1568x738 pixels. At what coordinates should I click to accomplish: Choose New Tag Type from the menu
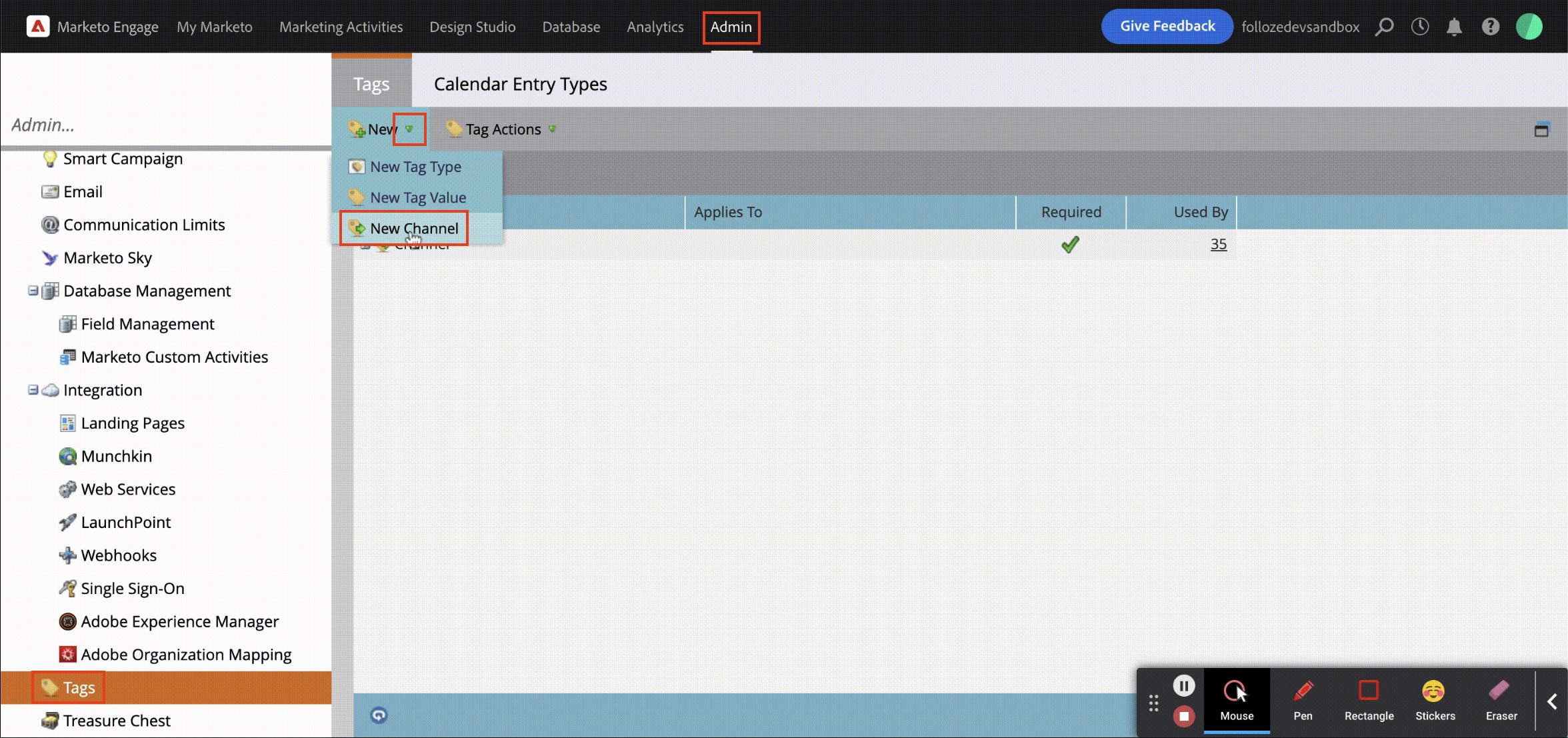tap(417, 167)
